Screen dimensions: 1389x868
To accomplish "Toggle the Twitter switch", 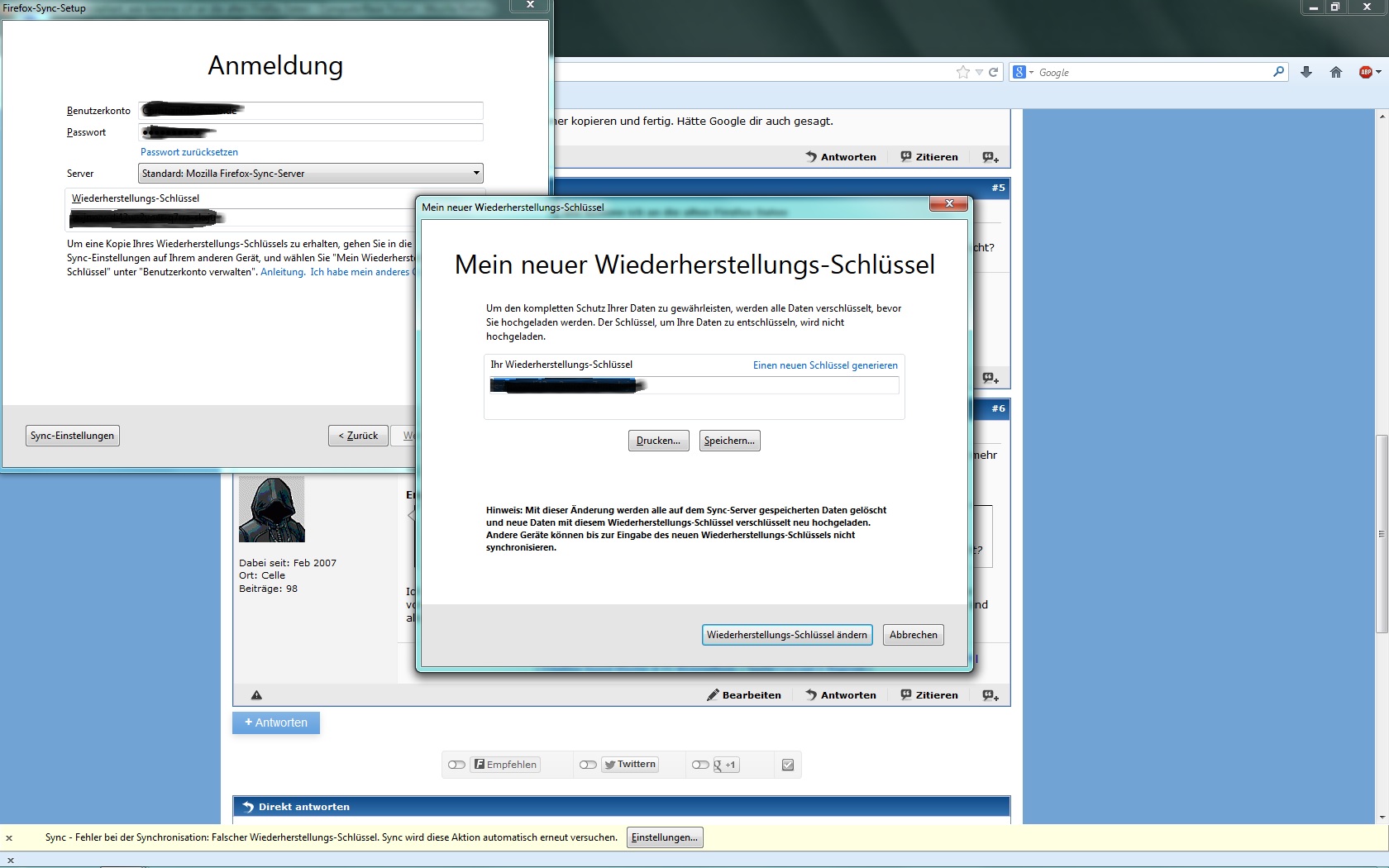I will (x=588, y=765).
